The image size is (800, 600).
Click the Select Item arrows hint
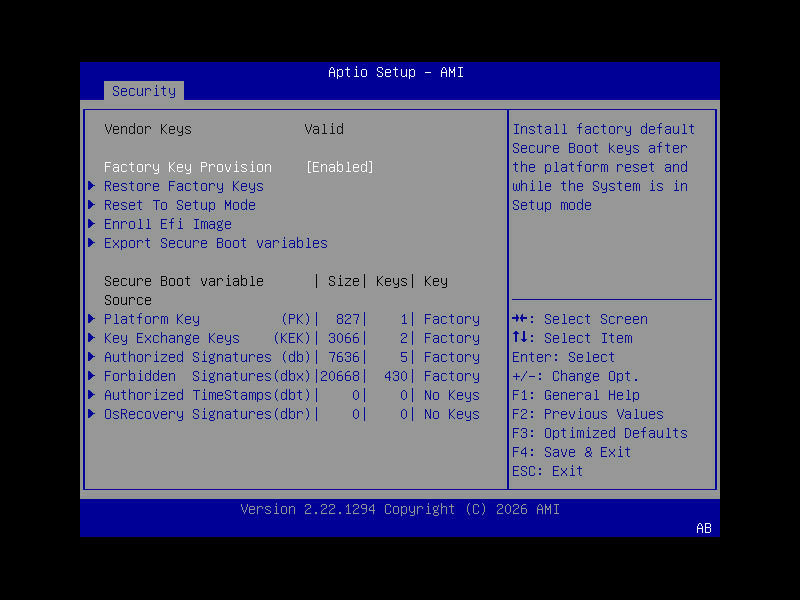tap(572, 338)
